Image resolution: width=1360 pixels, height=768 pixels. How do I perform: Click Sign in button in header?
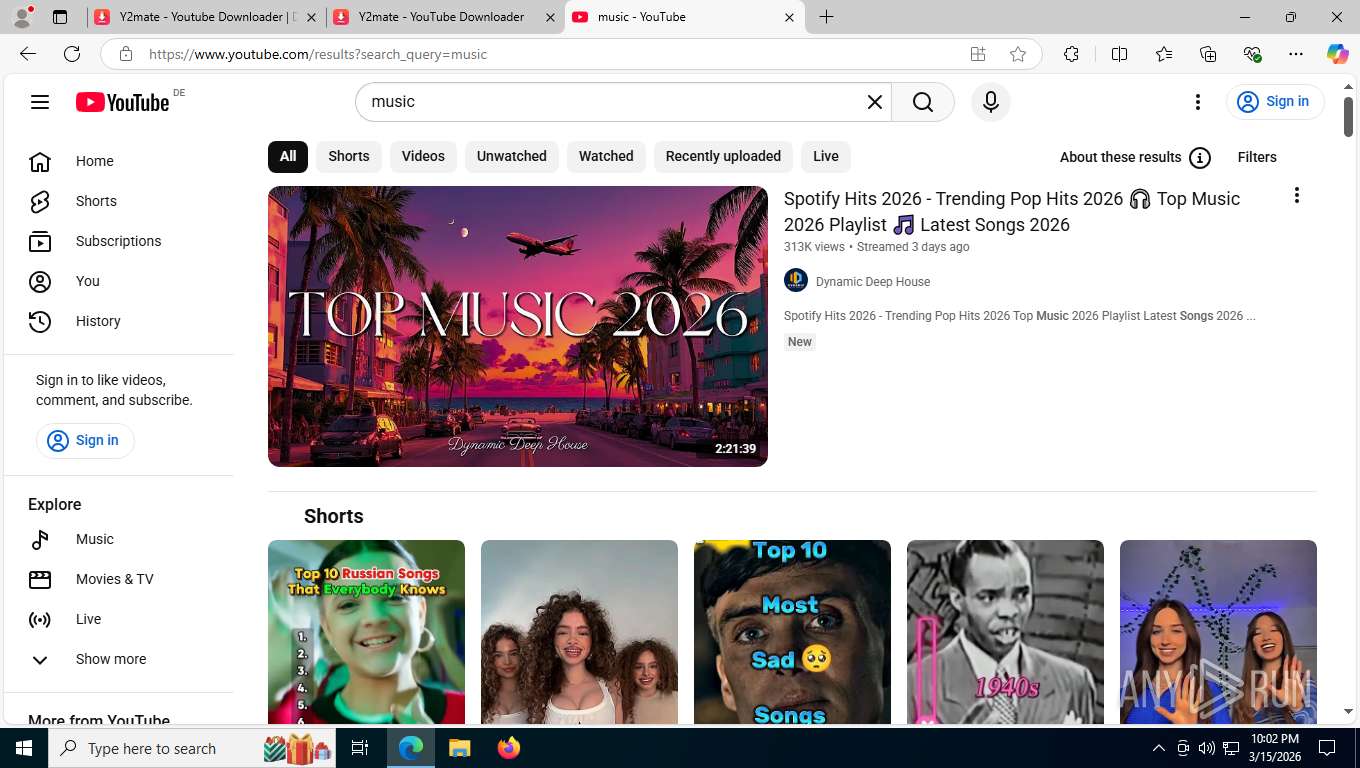1275,102
